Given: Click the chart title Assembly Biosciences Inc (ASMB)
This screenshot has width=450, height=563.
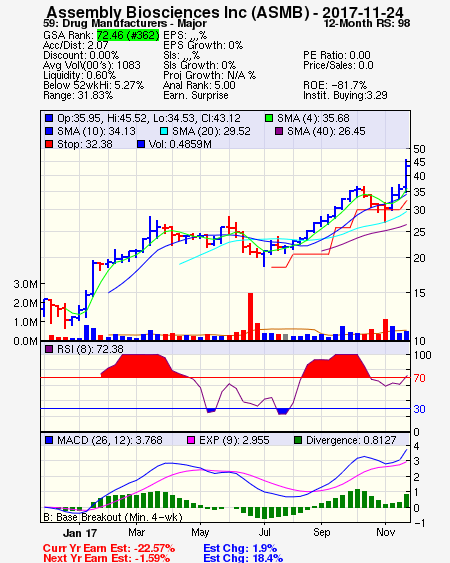Looking at the screenshot, I should tap(178, 13).
